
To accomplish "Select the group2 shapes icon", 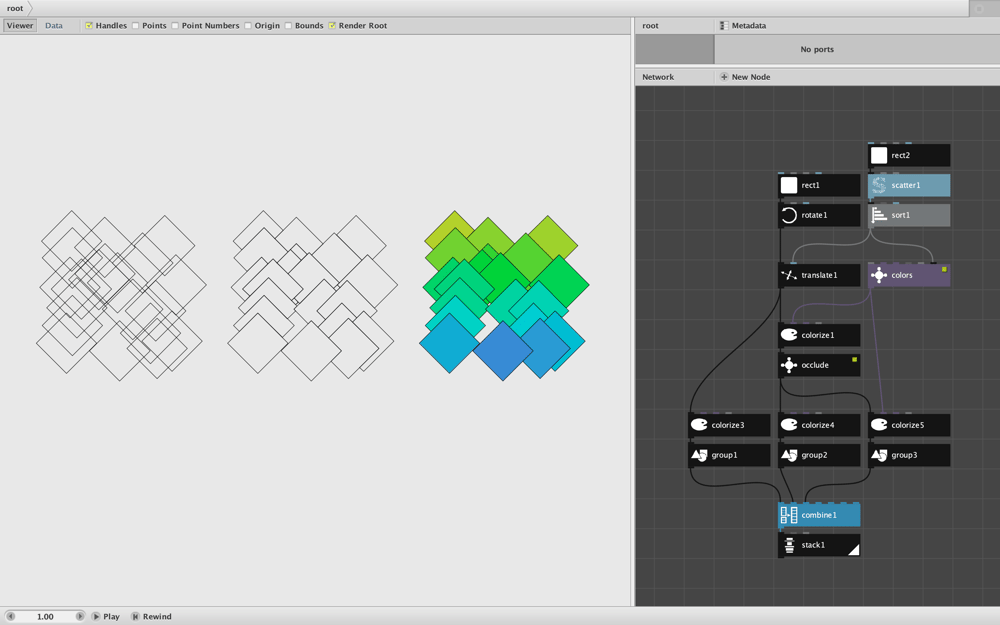I will 789,455.
